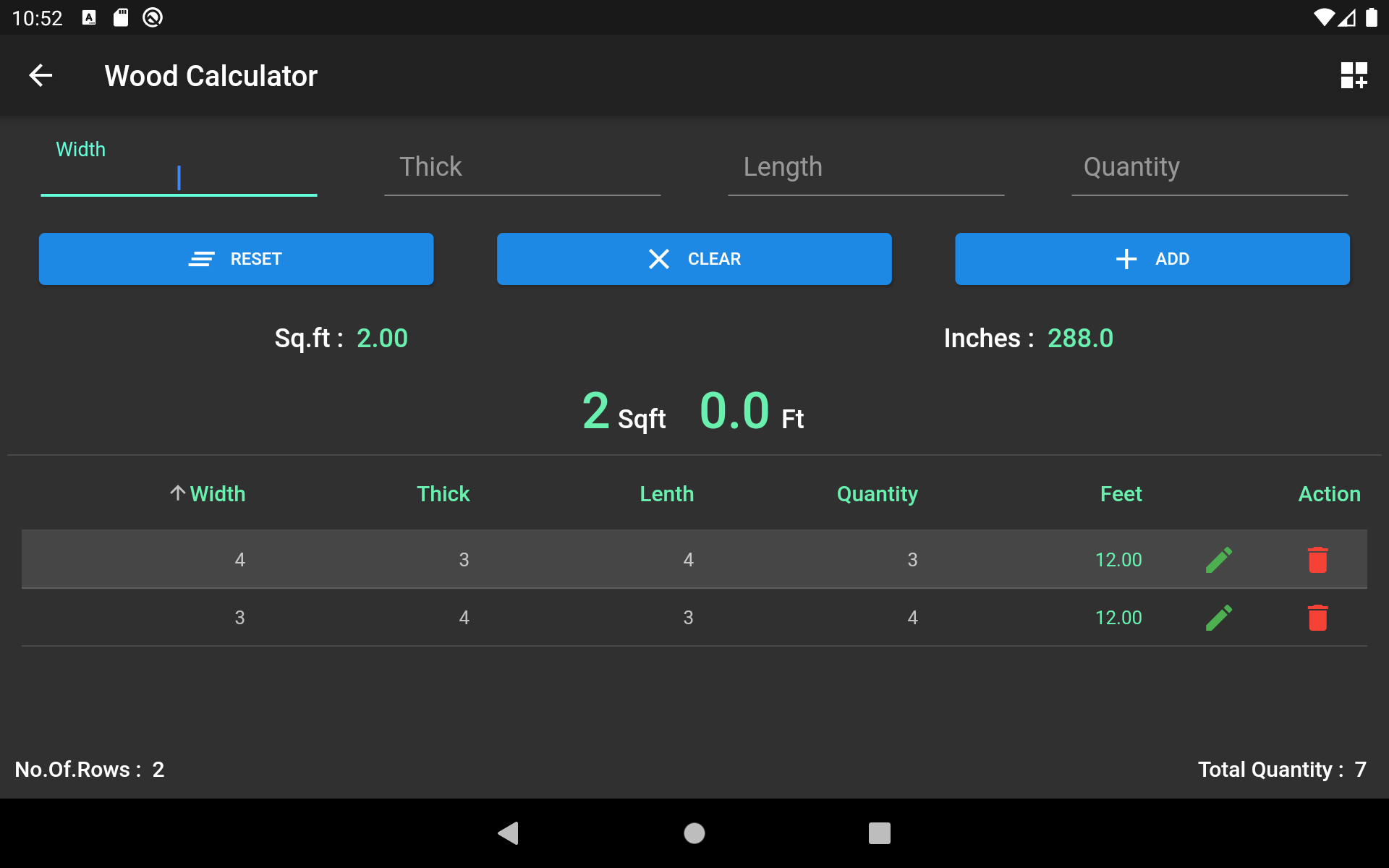The width and height of the screenshot is (1389, 868).
Task: Tap the back arrow in header
Action: (x=41, y=75)
